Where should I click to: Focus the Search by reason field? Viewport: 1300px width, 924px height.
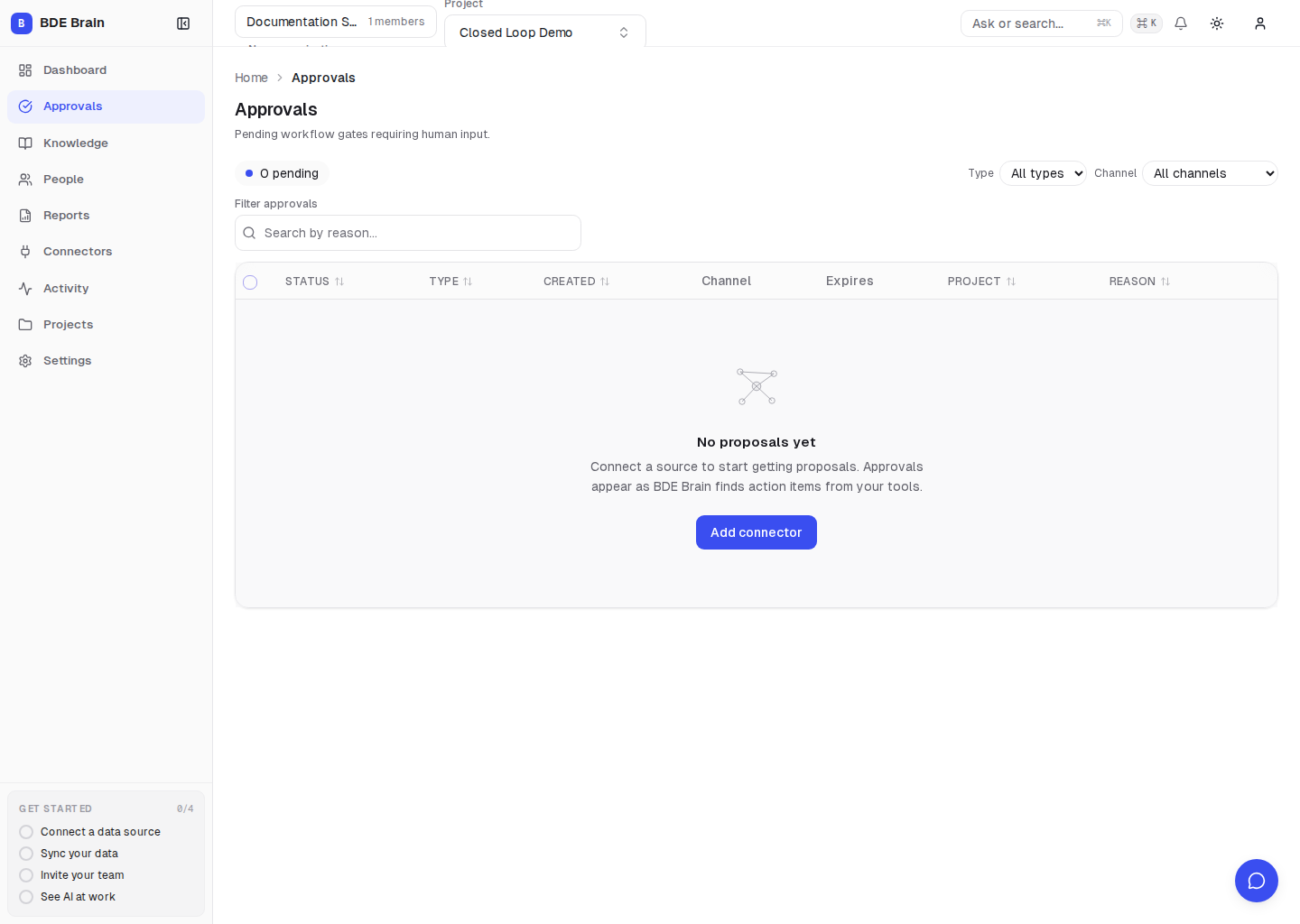click(x=408, y=233)
